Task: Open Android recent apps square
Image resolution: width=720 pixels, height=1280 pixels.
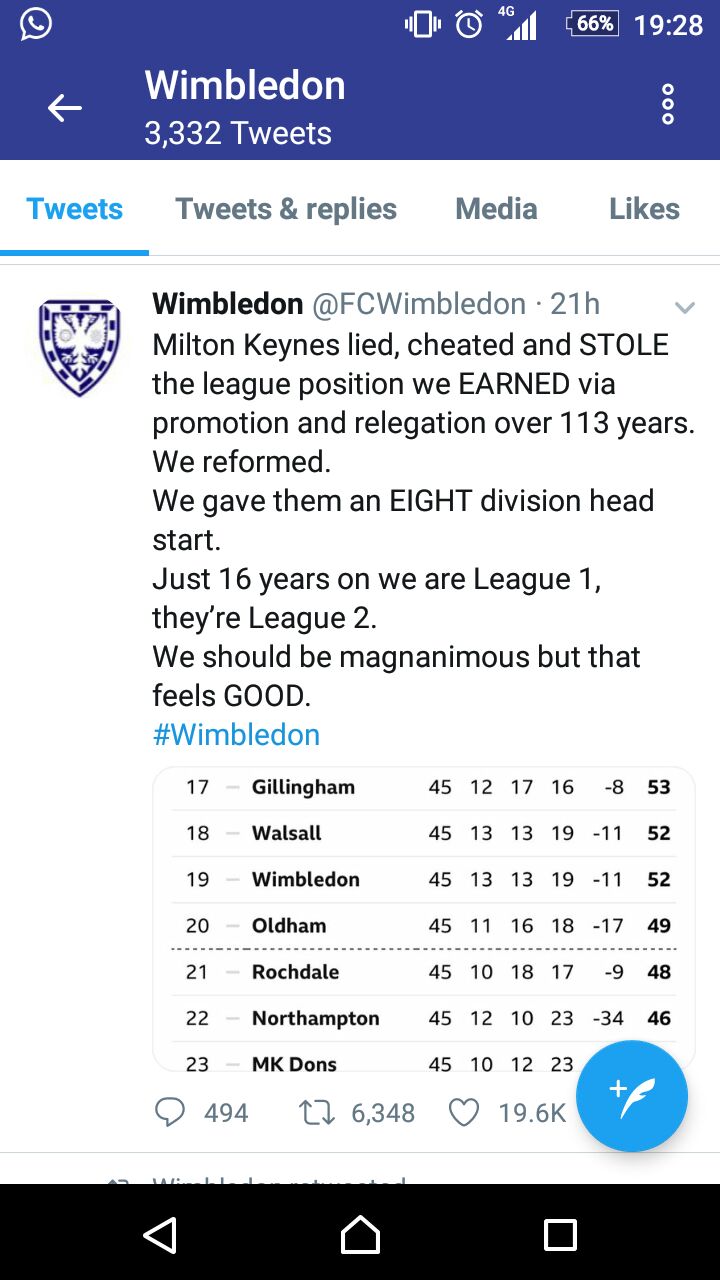Action: point(560,1235)
